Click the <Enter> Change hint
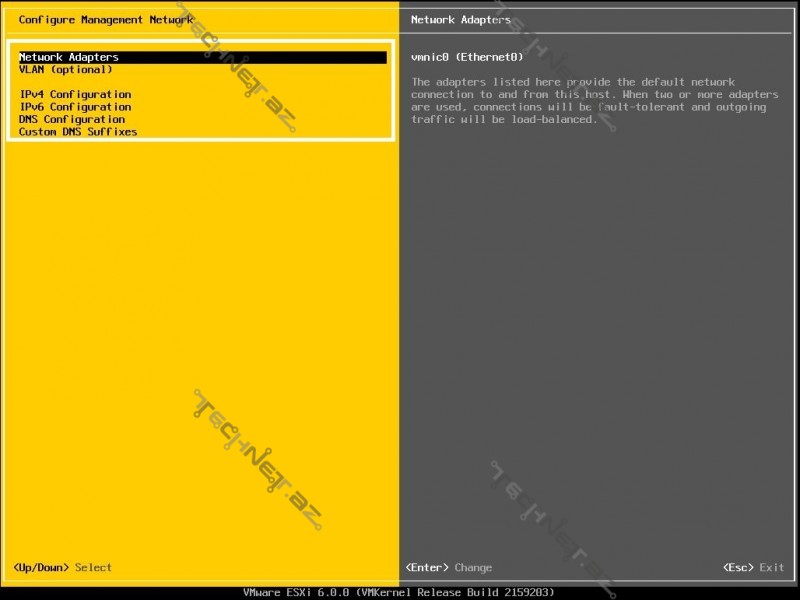 [449, 567]
